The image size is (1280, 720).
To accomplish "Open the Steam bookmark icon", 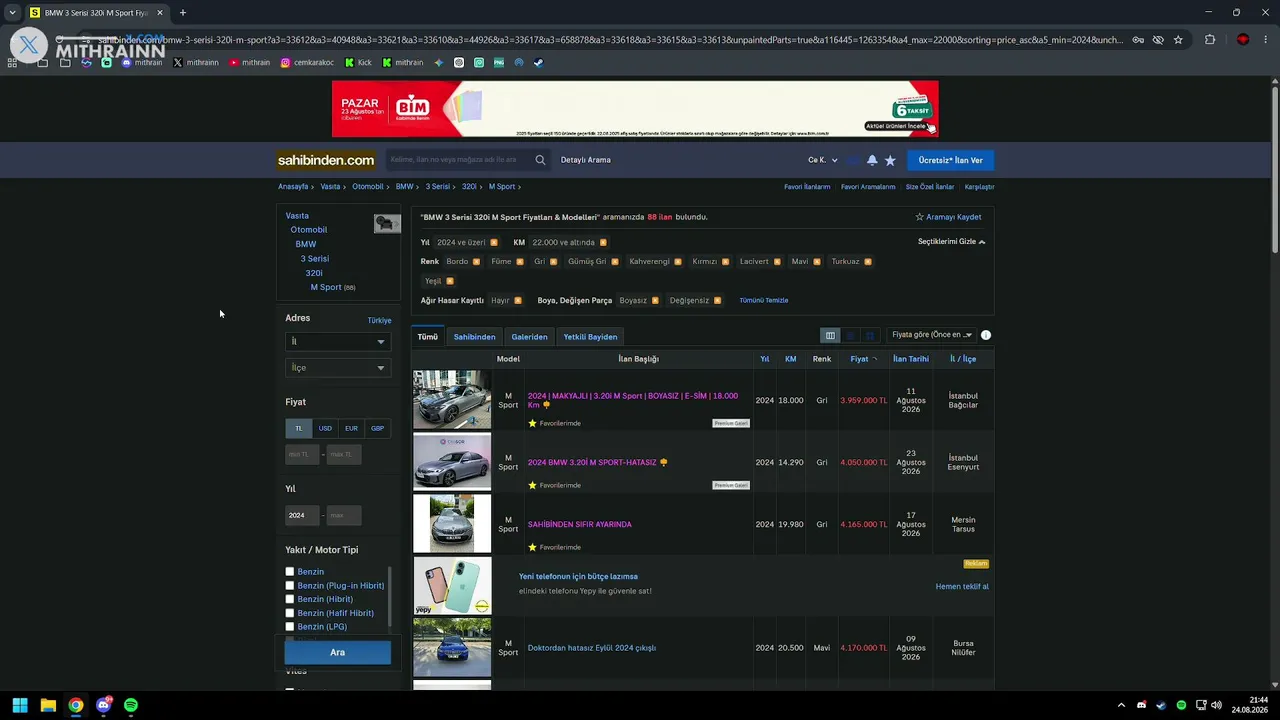I will pos(538,63).
